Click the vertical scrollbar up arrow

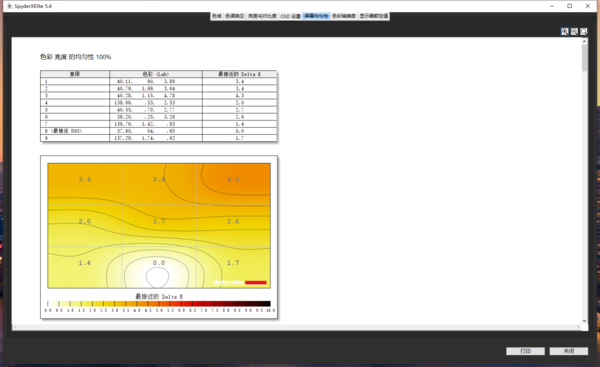584,41
